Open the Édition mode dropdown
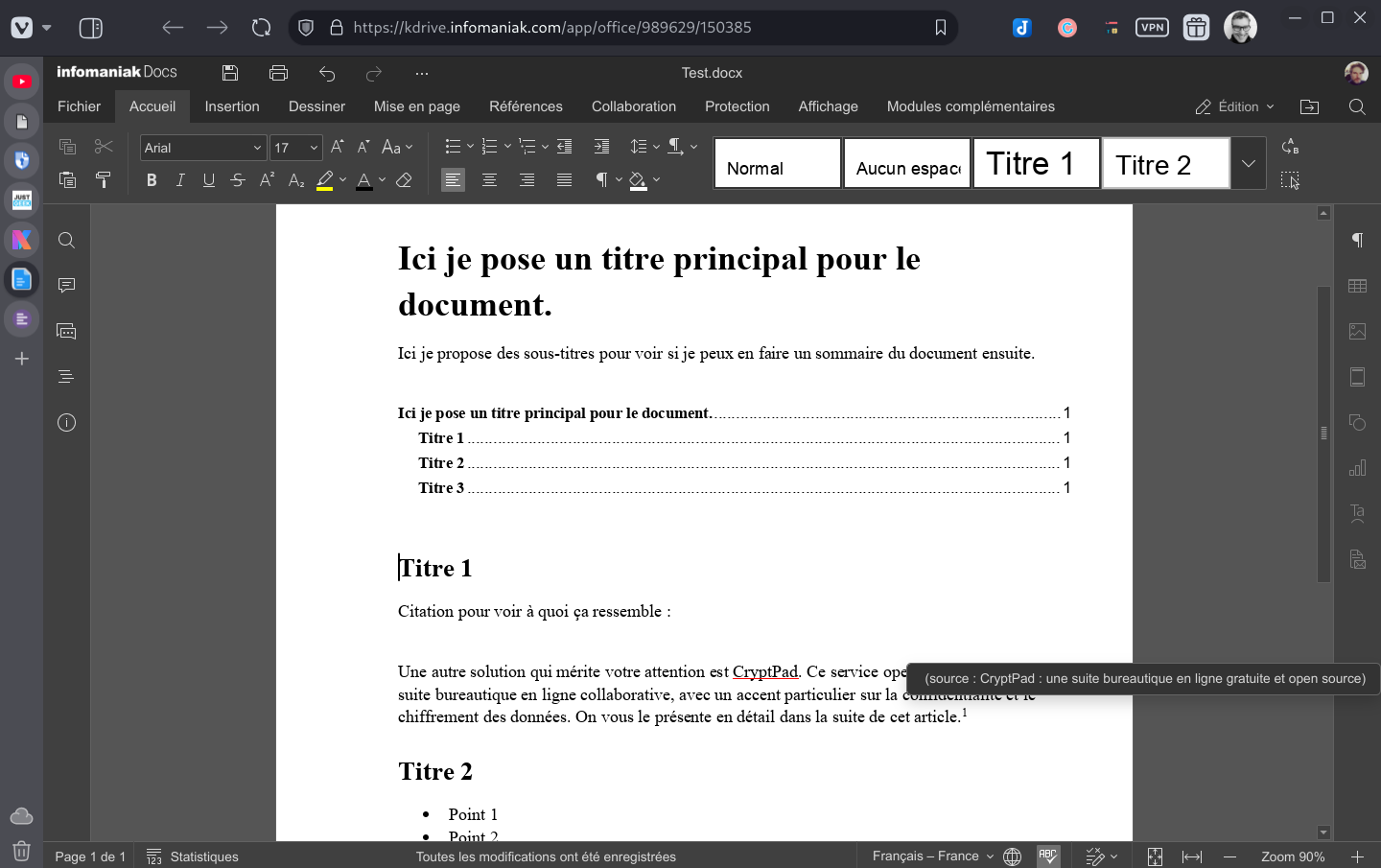The image size is (1381, 868). coord(1235,106)
